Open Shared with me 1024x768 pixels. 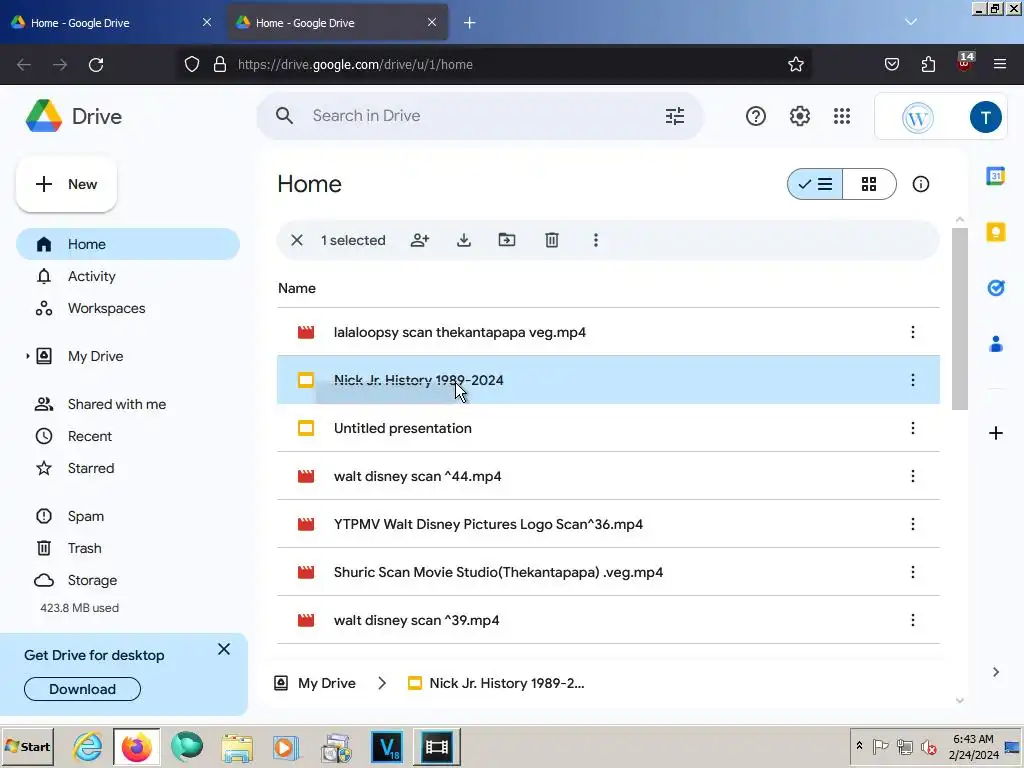click(x=128, y=404)
